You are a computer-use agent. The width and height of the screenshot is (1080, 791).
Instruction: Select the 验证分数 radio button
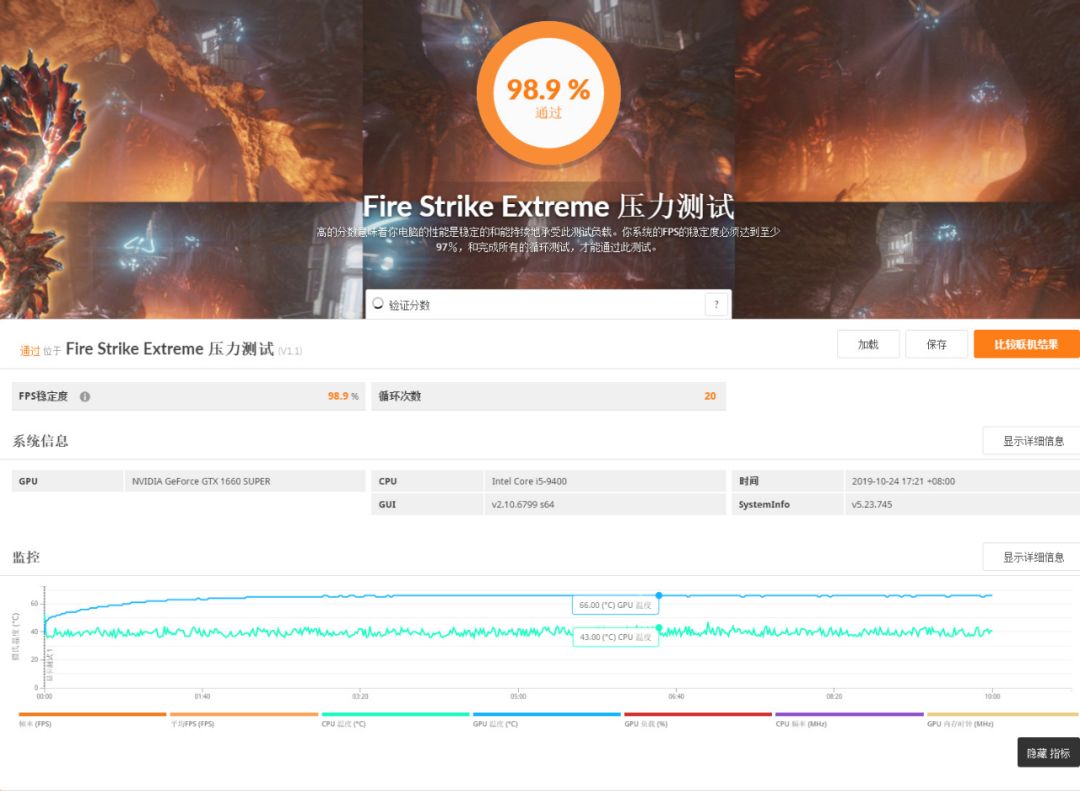point(377,303)
